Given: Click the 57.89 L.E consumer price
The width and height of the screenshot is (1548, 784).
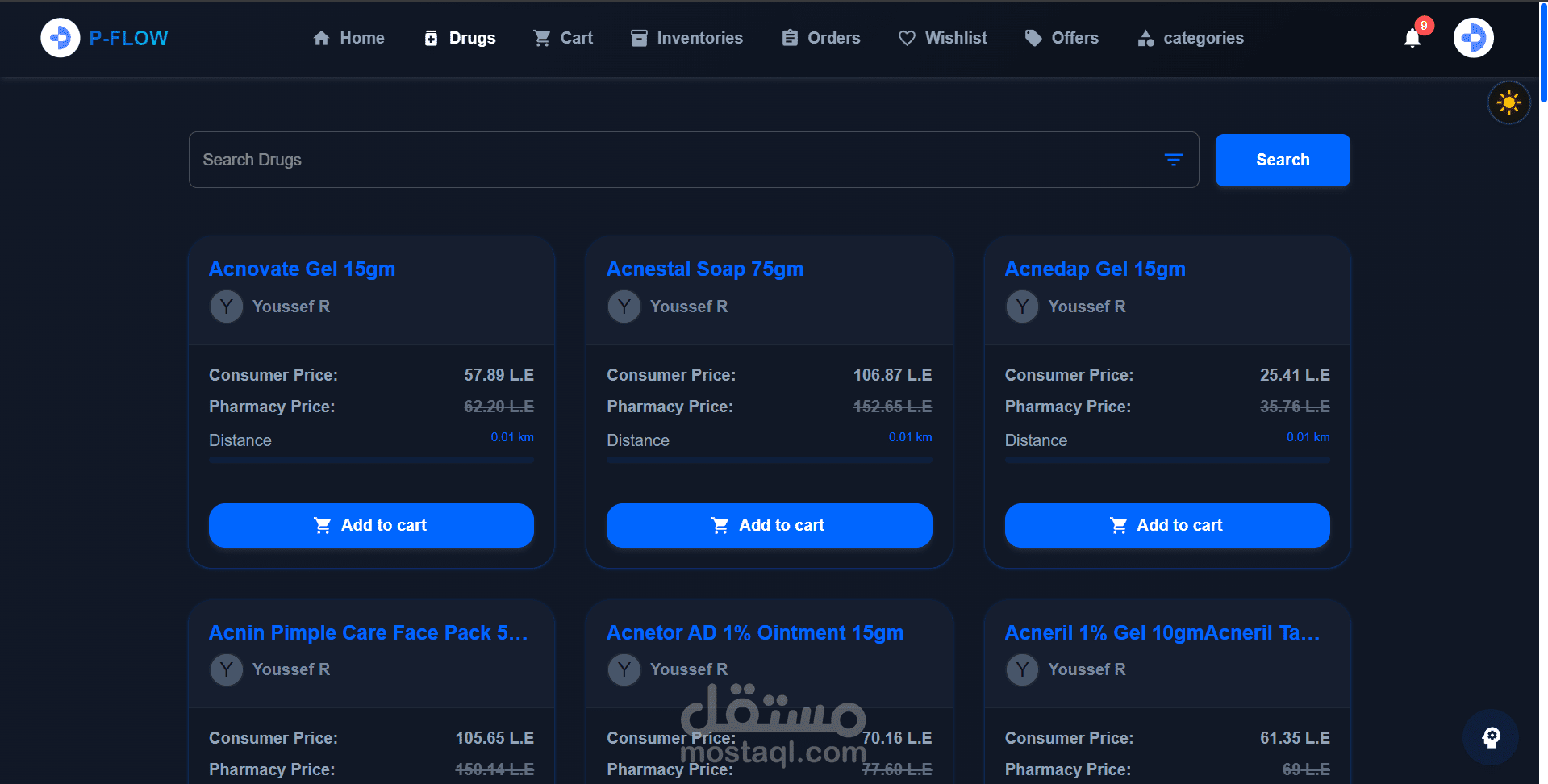Looking at the screenshot, I should pyautogui.click(x=499, y=375).
